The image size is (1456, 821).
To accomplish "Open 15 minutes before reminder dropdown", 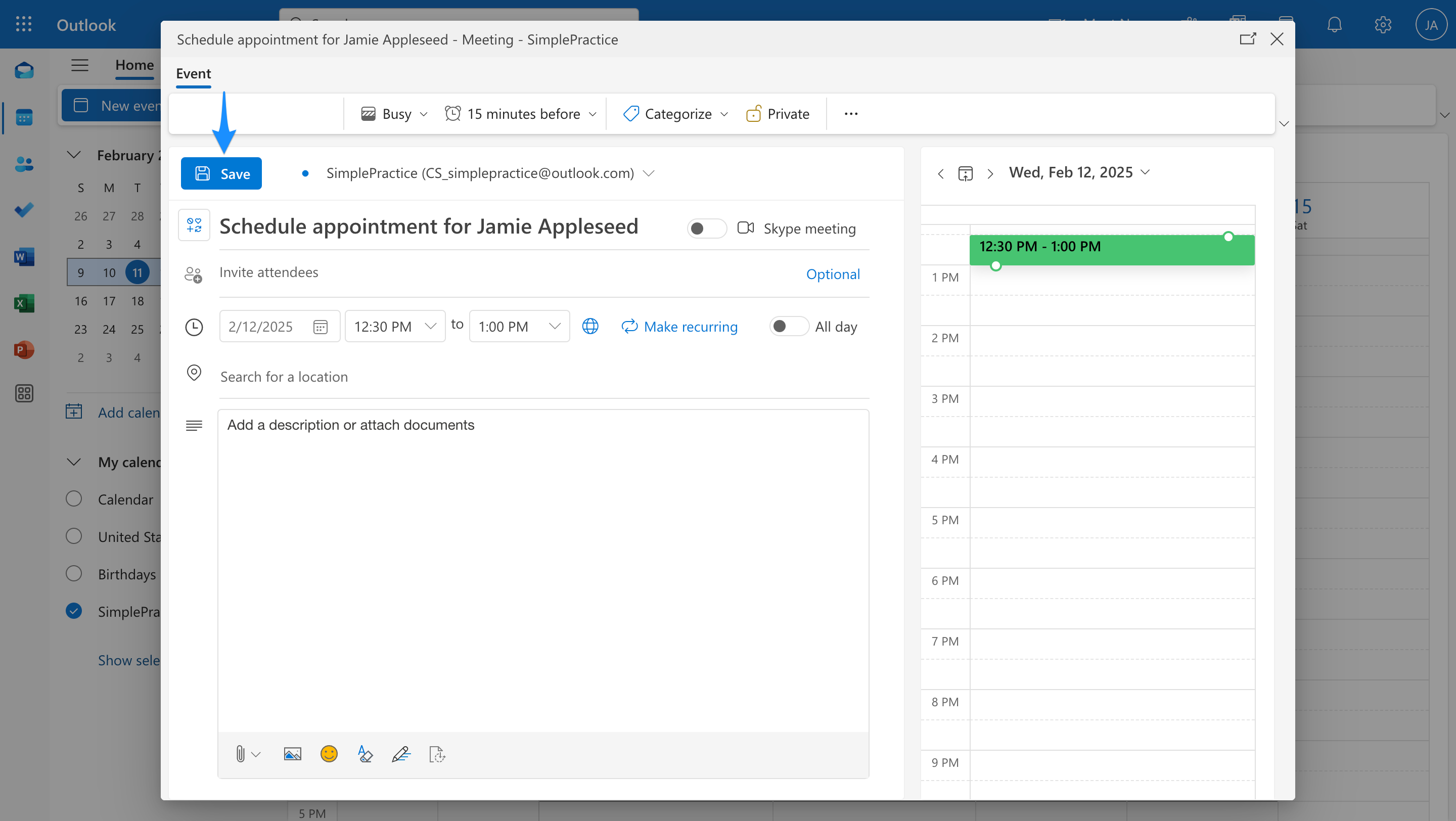I will pos(521,114).
